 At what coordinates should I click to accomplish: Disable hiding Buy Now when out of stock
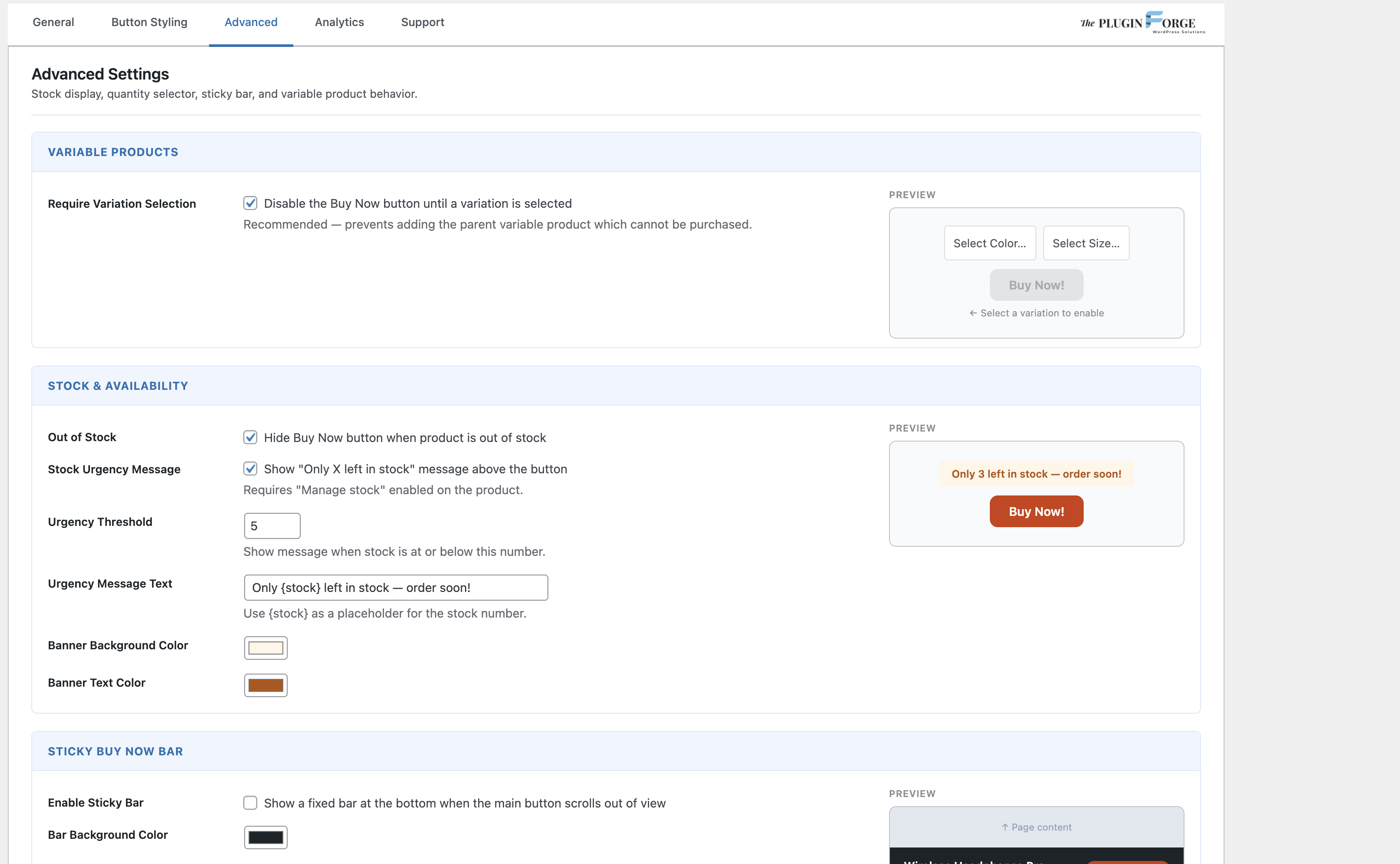pyautogui.click(x=250, y=437)
